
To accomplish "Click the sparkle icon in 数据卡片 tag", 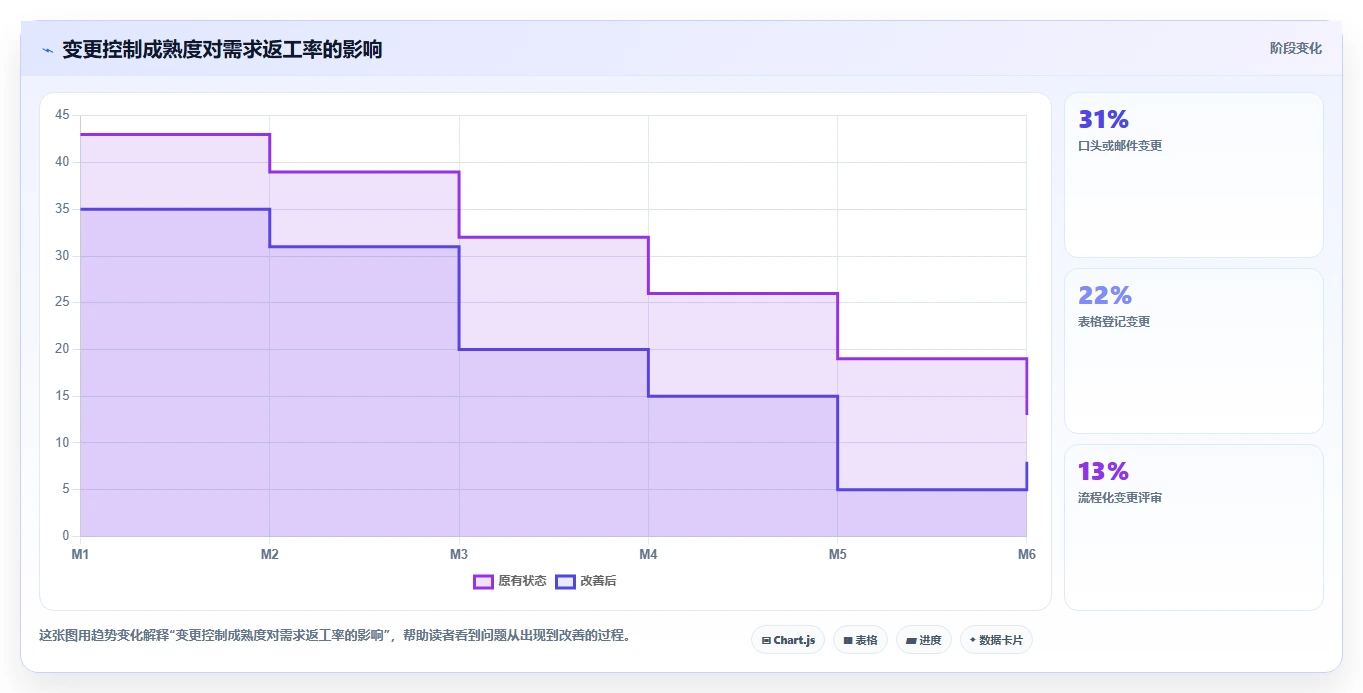I will click(973, 640).
